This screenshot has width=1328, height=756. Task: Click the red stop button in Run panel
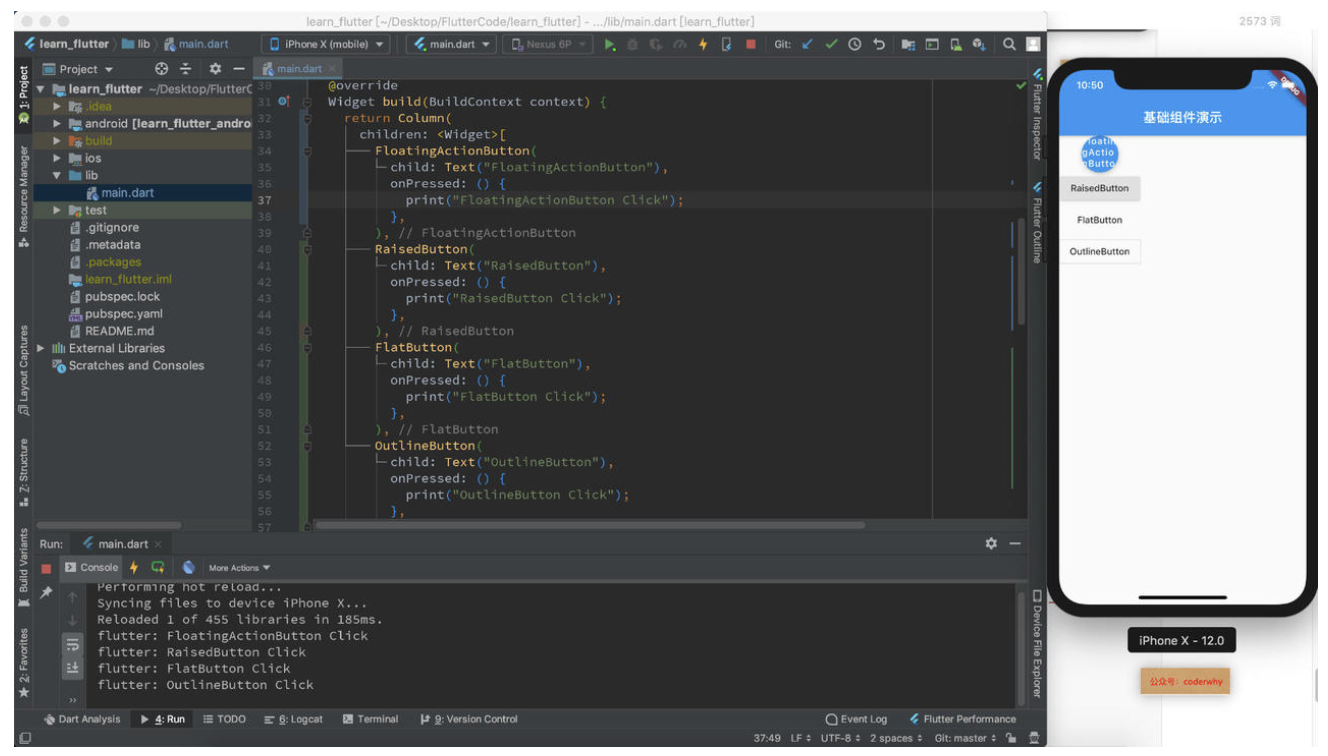coord(46,568)
